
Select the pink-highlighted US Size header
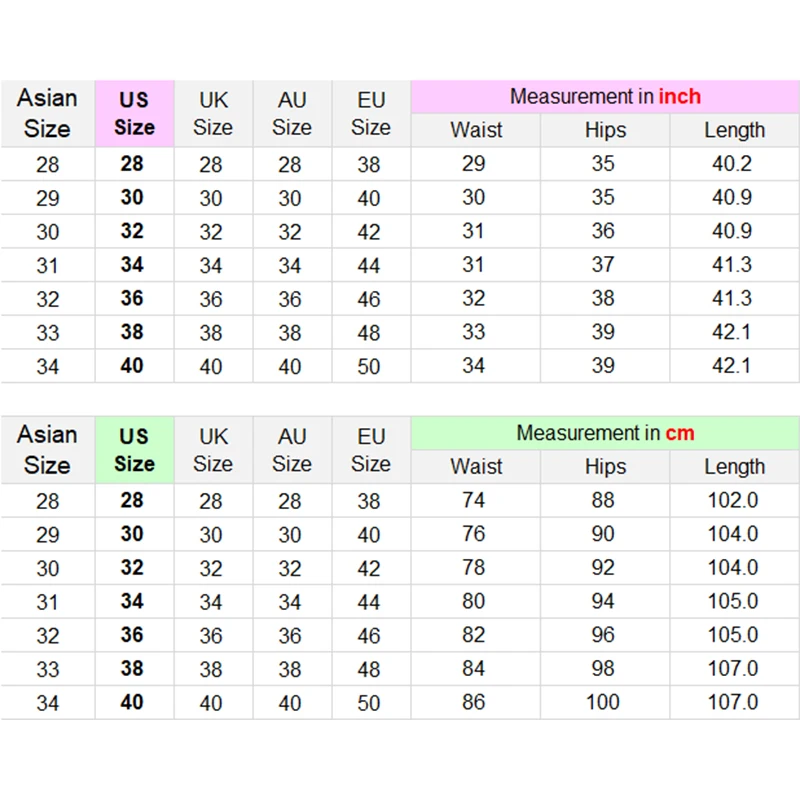(134, 113)
